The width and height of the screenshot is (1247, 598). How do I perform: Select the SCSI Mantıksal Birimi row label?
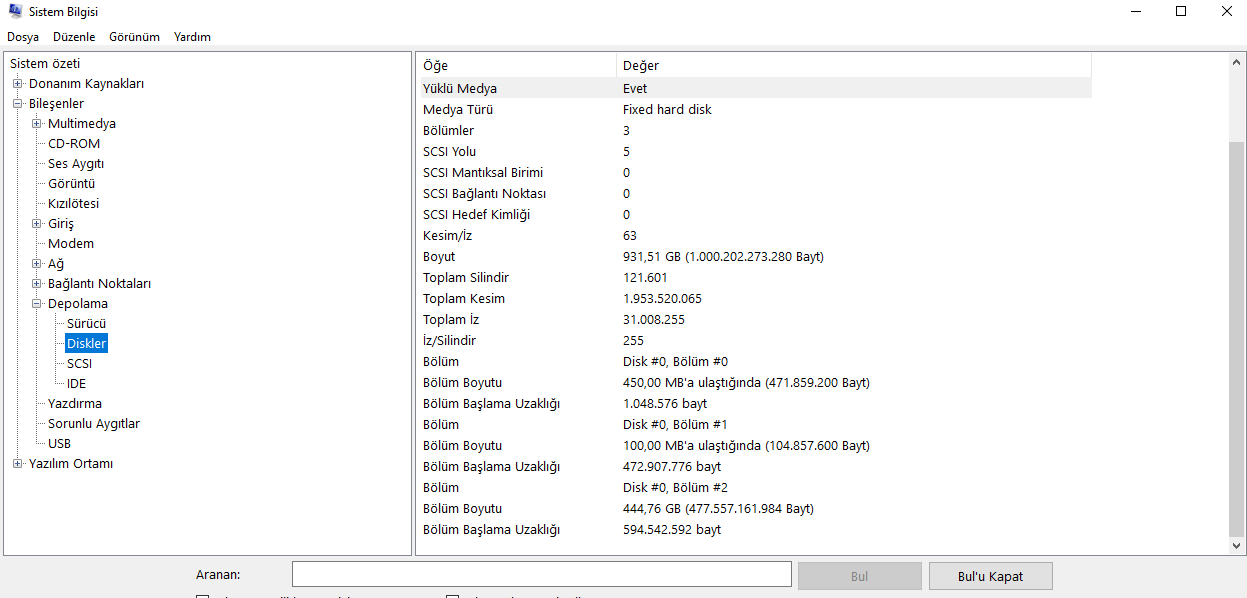484,173
